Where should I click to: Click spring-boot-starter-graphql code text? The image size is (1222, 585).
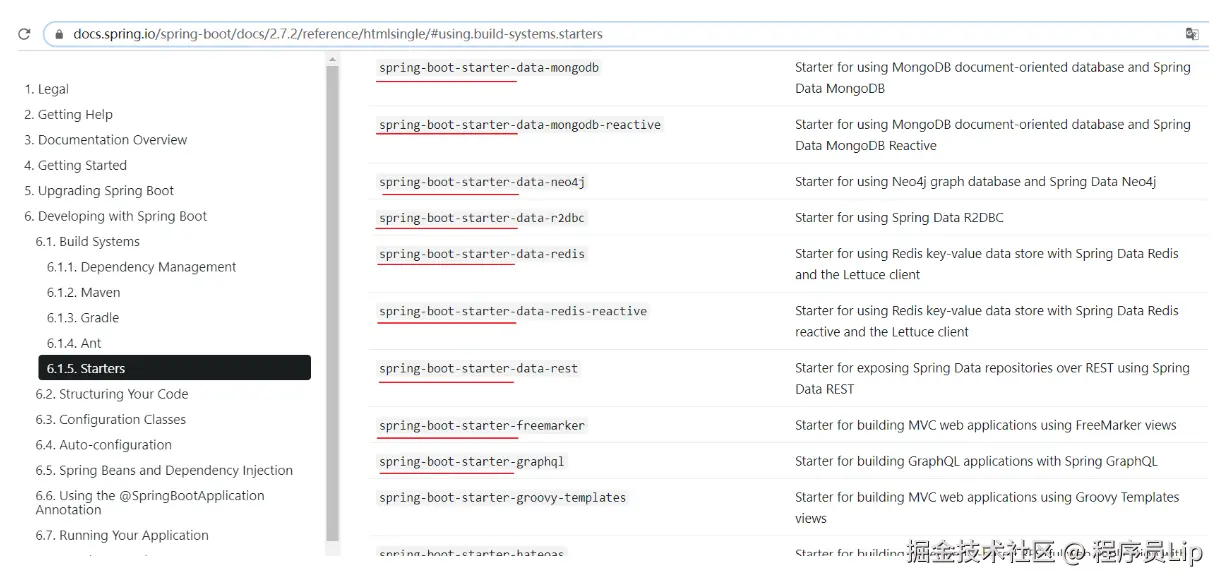pos(472,461)
